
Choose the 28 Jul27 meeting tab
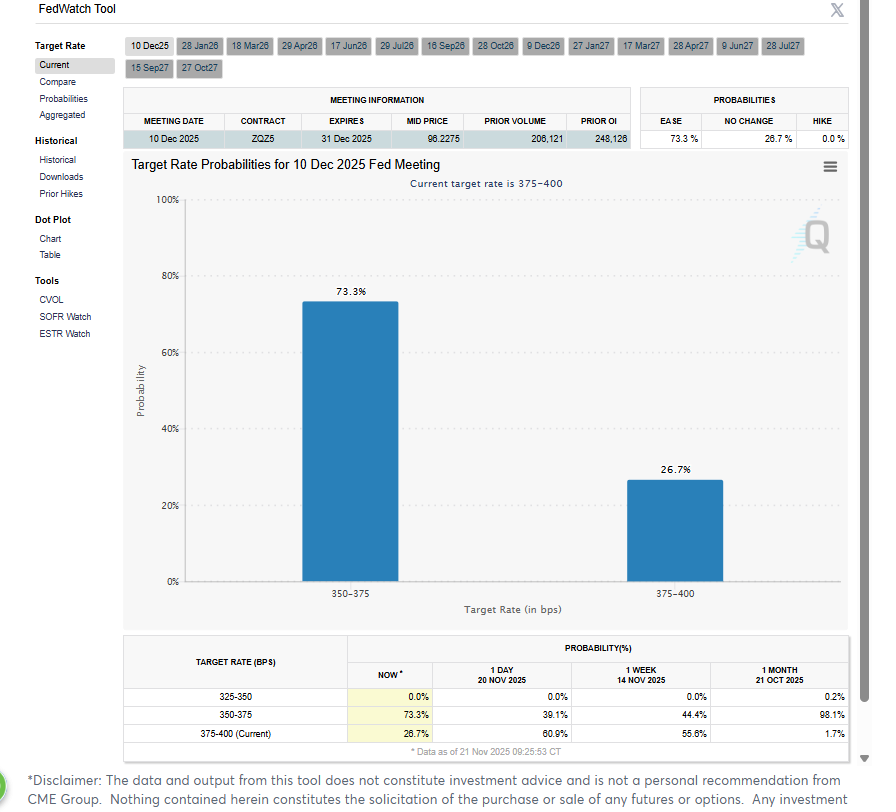pos(783,46)
